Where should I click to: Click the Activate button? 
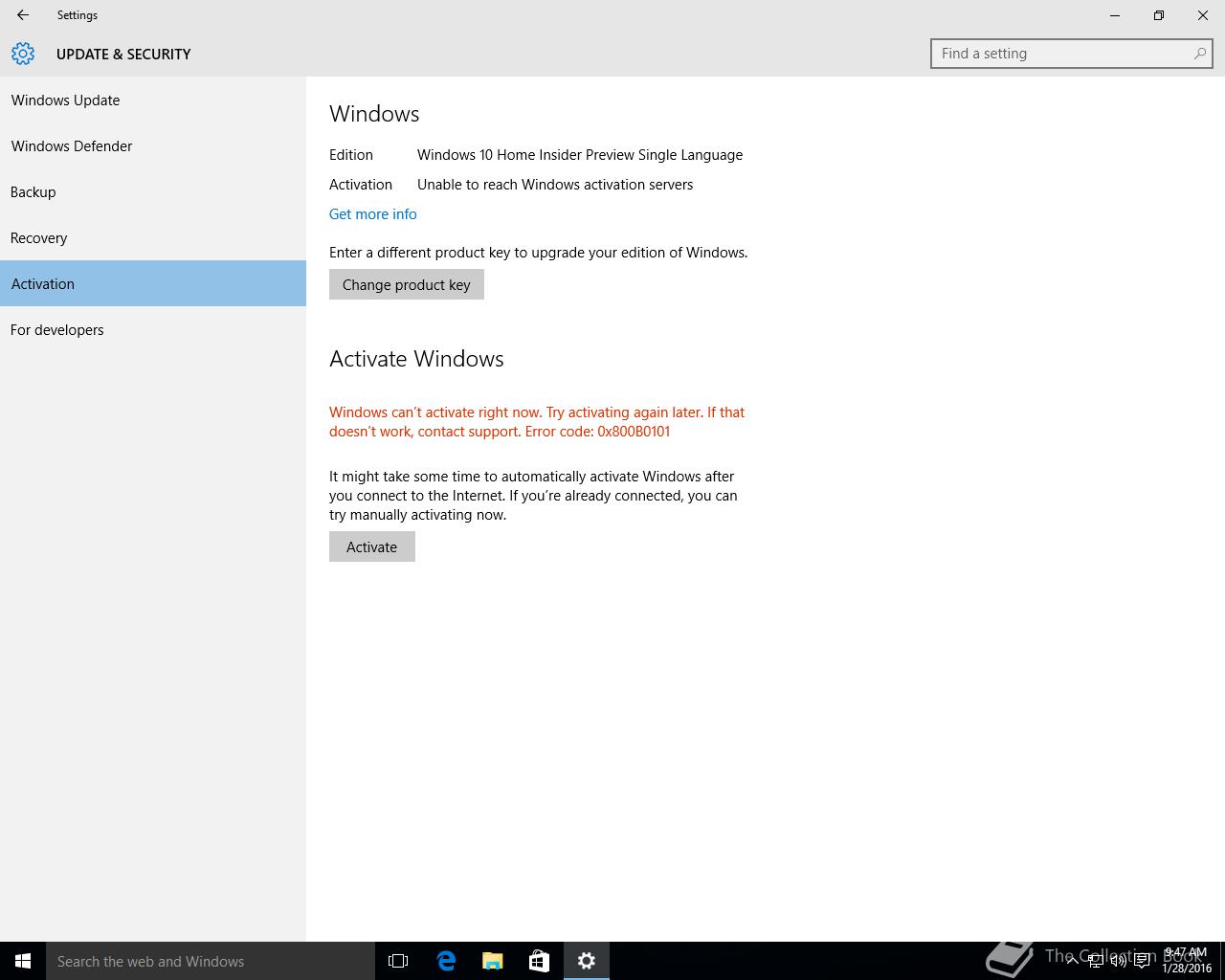coord(372,546)
